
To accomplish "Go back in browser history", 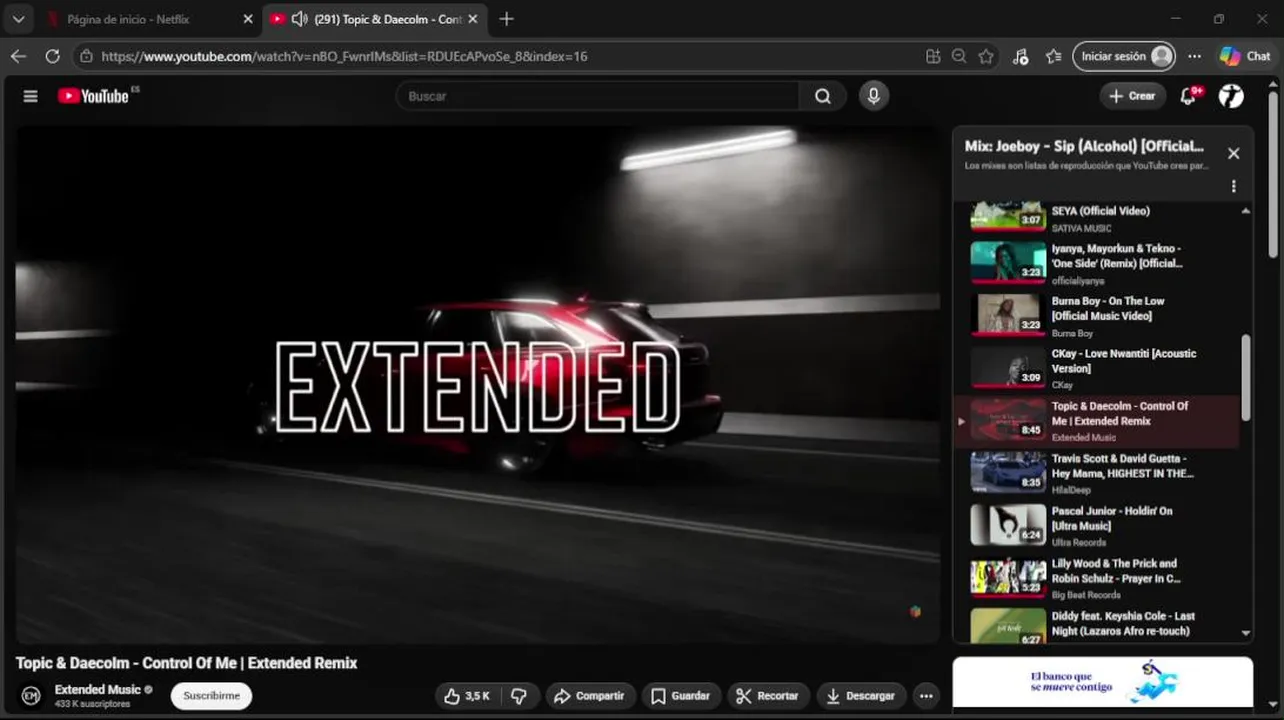I will (18, 56).
